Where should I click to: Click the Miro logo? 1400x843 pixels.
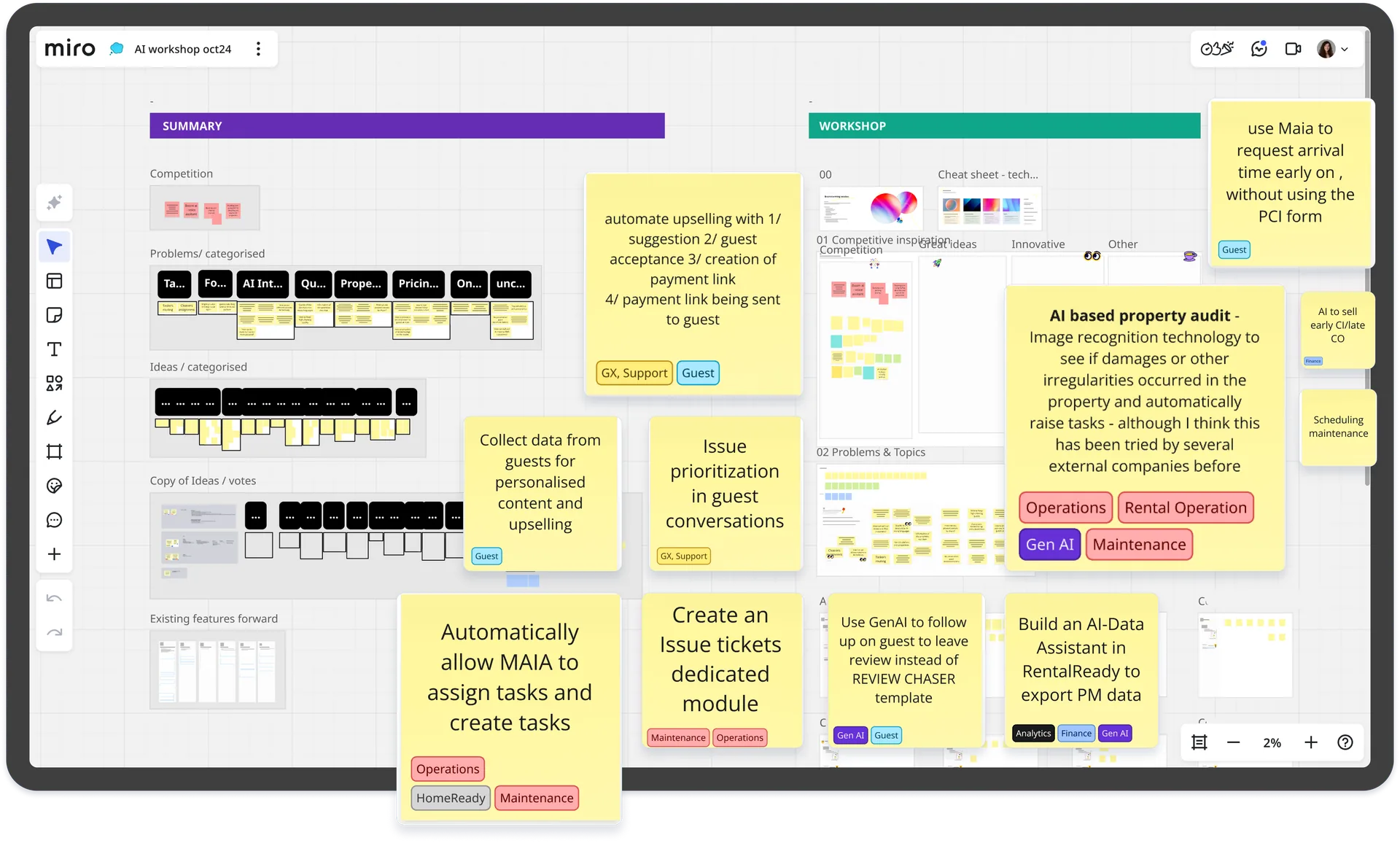click(x=70, y=49)
